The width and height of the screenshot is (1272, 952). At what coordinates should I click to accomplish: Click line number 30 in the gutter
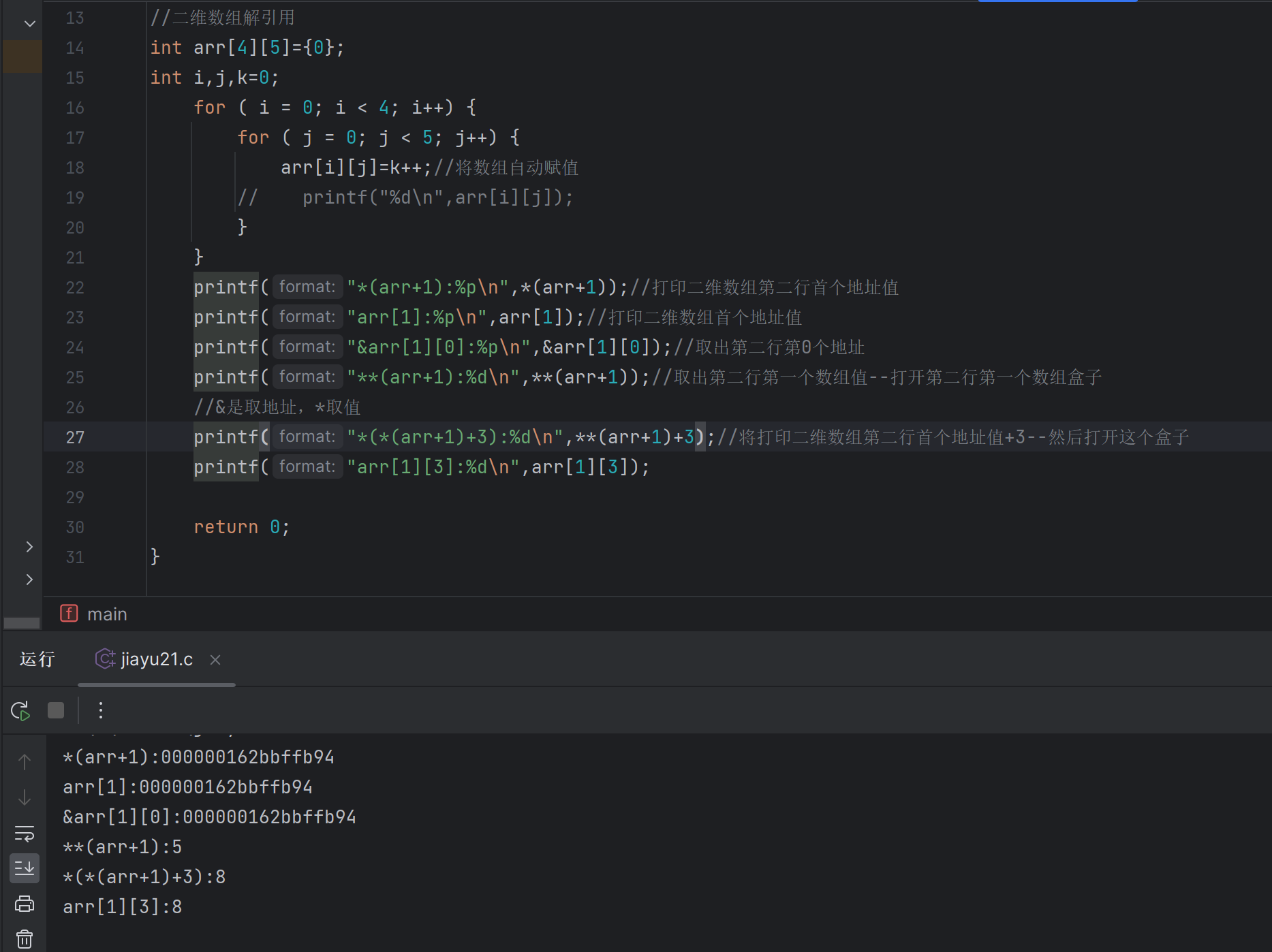[x=75, y=528]
